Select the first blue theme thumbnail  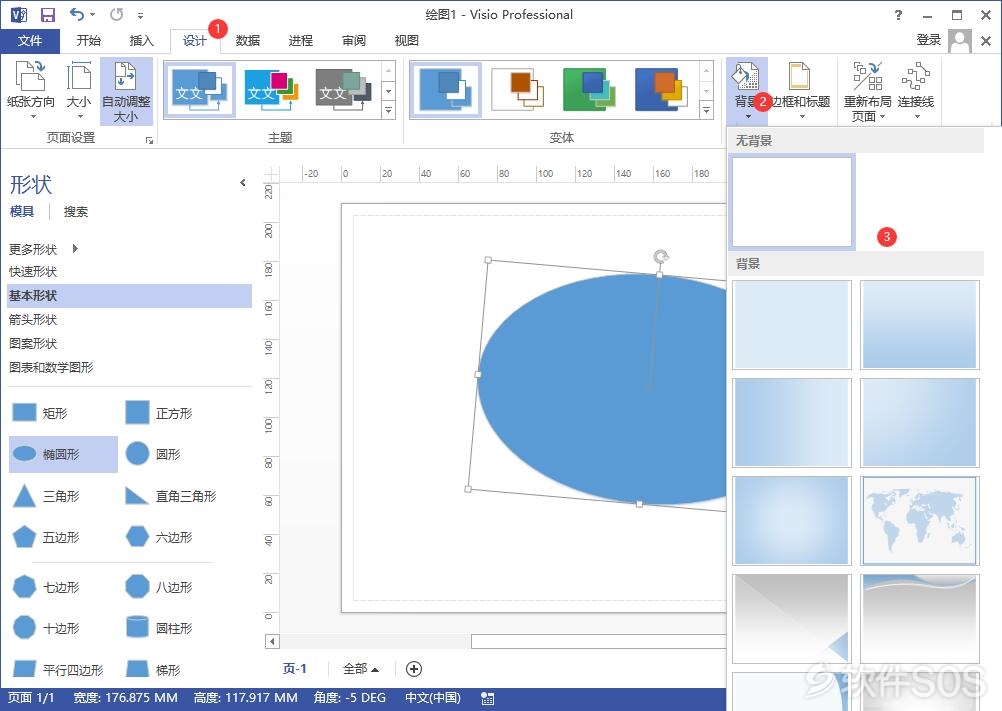pos(199,90)
